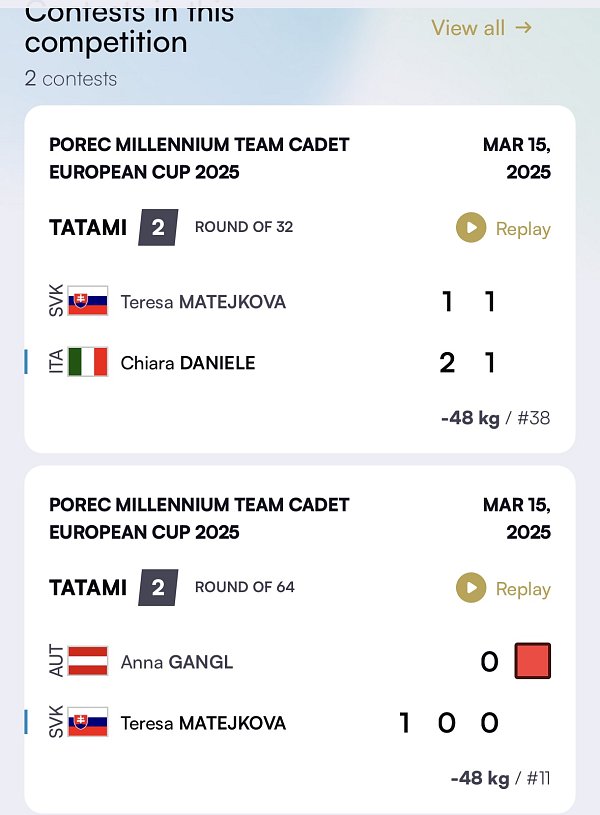Open the -48 kg / #11 contest details
The width and height of the screenshot is (600, 815).
[501, 778]
